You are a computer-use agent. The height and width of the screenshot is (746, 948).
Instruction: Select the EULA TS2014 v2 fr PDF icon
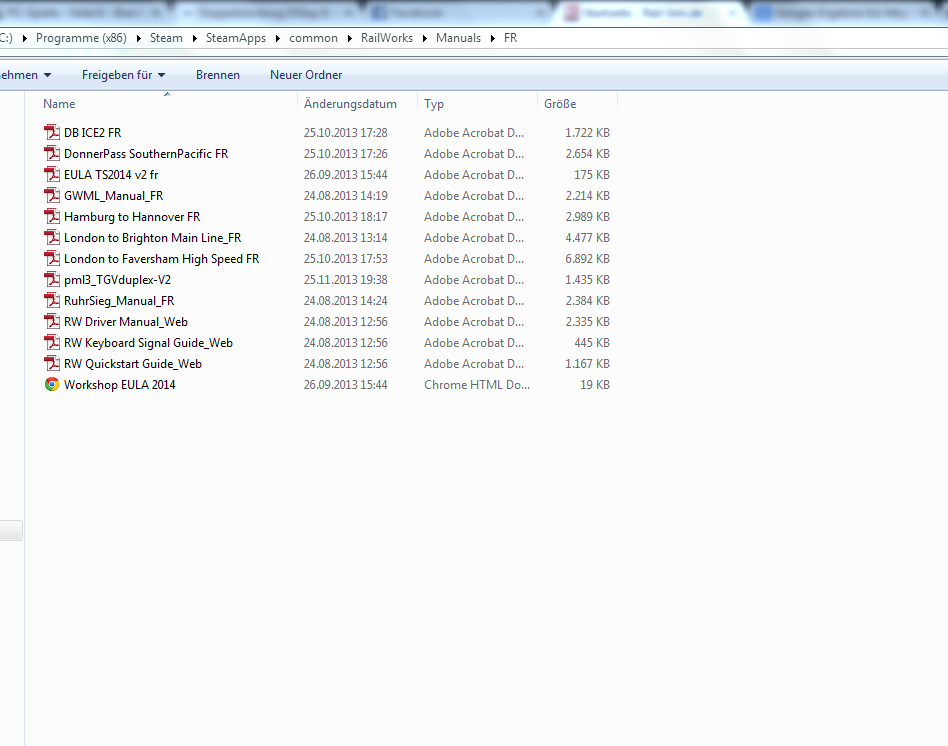(52, 175)
